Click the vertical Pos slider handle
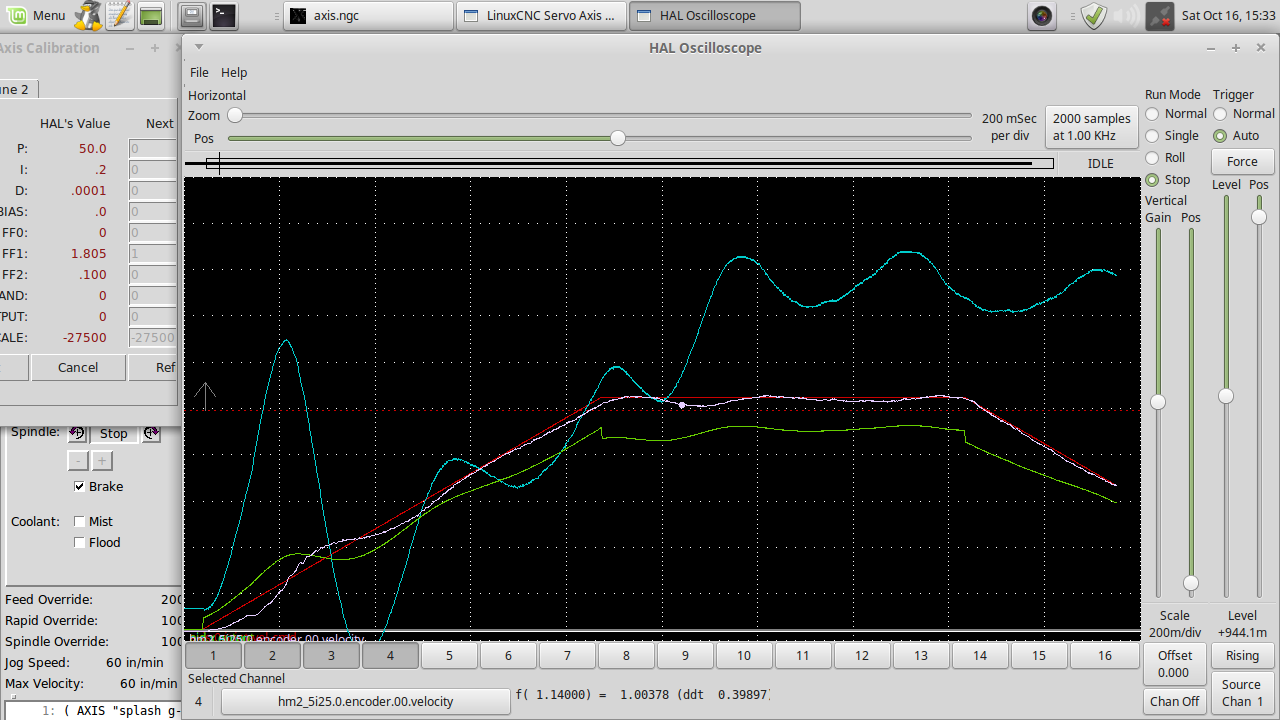The height and width of the screenshot is (720, 1280). tap(1191, 583)
